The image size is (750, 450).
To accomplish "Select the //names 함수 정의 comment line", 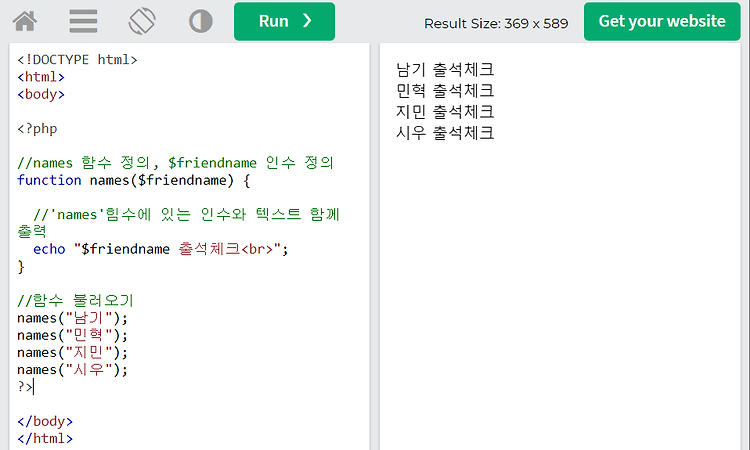I will coord(175,163).
